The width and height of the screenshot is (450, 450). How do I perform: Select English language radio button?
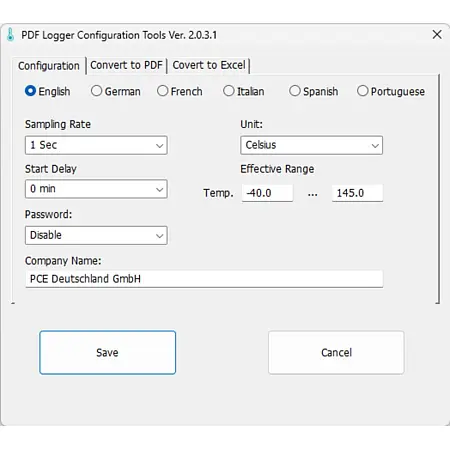pos(48,91)
